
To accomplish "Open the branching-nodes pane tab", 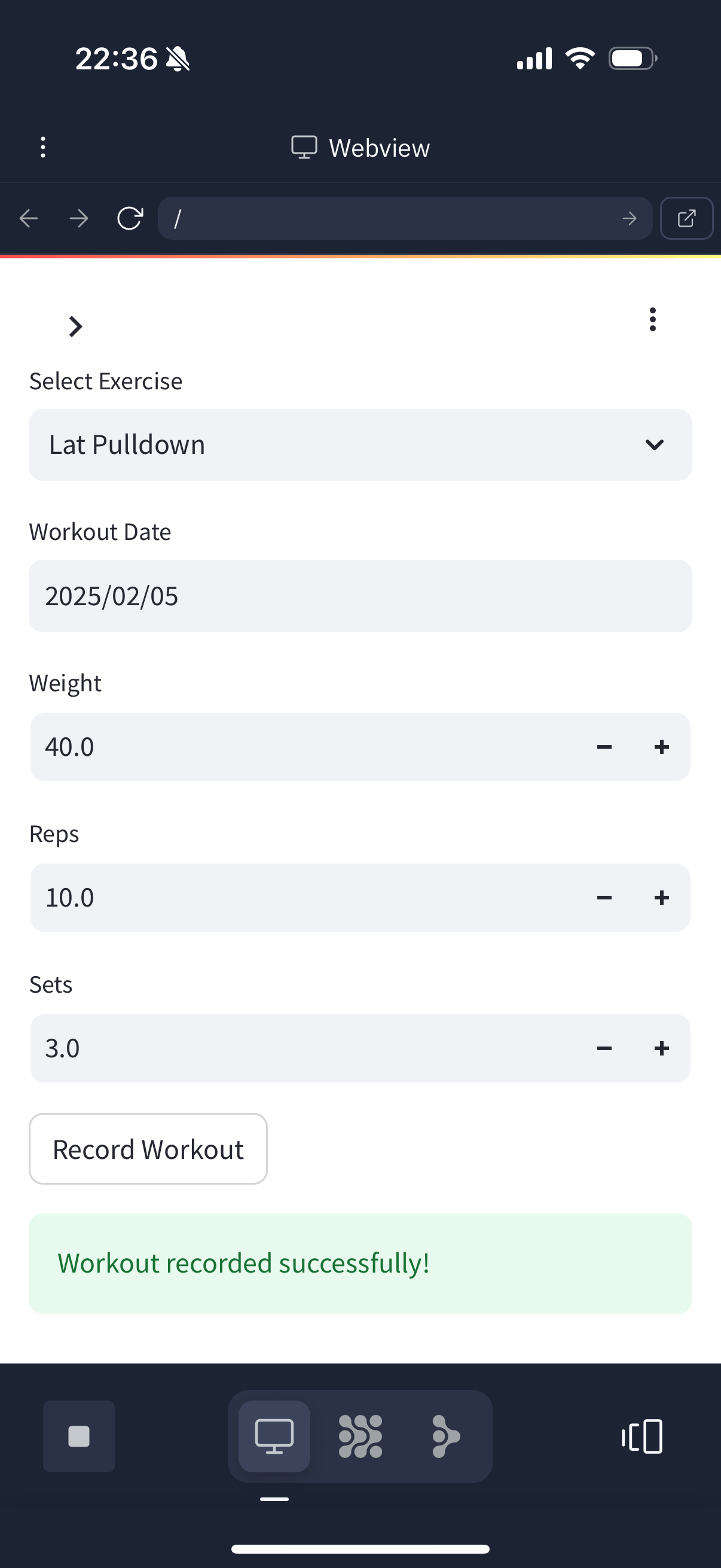I will pyautogui.click(x=445, y=1436).
